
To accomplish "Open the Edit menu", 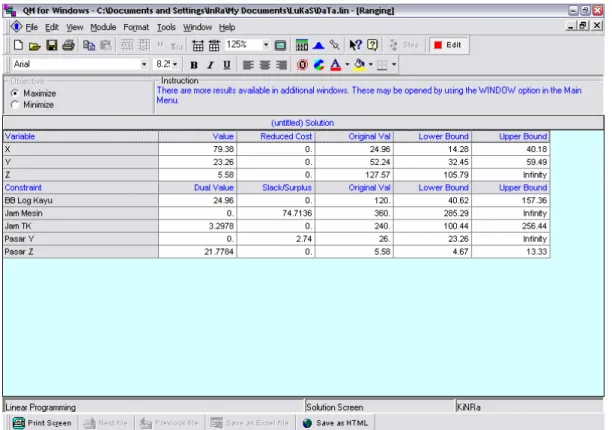I will (x=52, y=27).
